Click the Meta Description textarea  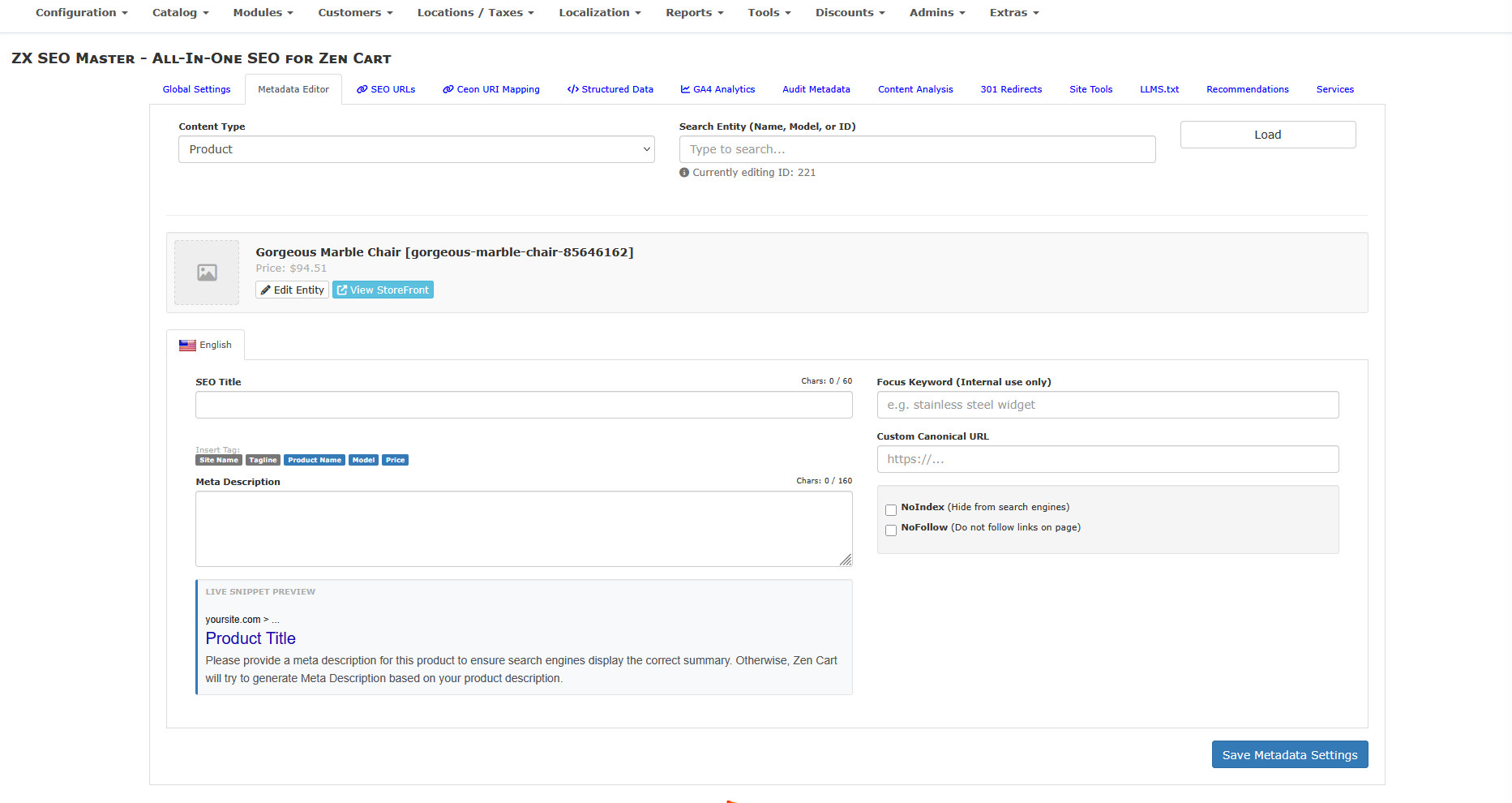[524, 529]
